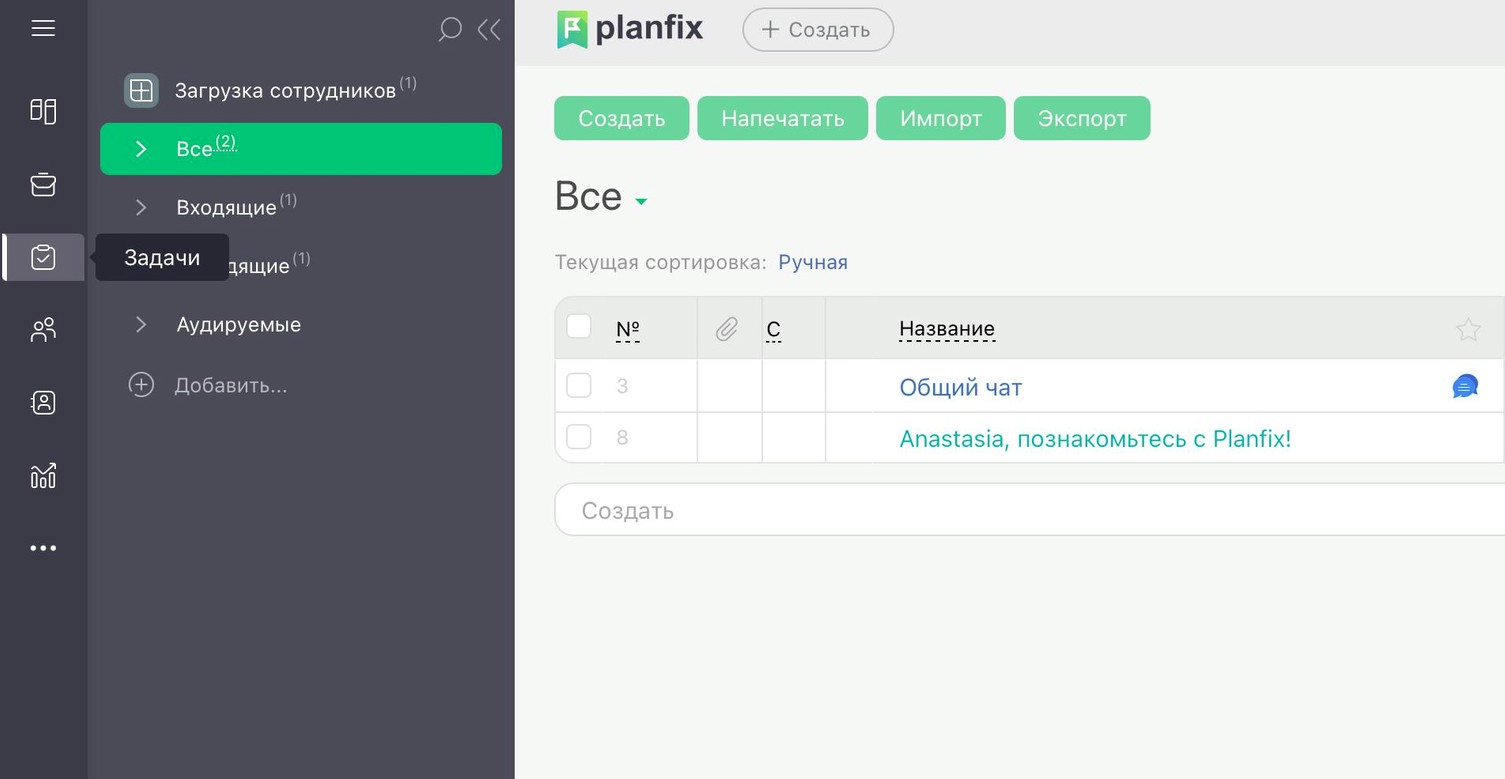
Task: Toggle the select-all checkbox in table header
Action: (x=579, y=326)
